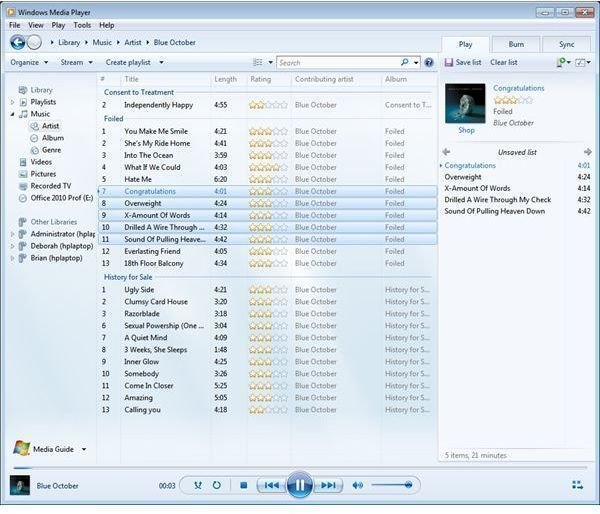This screenshot has width=600, height=514.
Task: Click in the Search box
Action: (339, 62)
